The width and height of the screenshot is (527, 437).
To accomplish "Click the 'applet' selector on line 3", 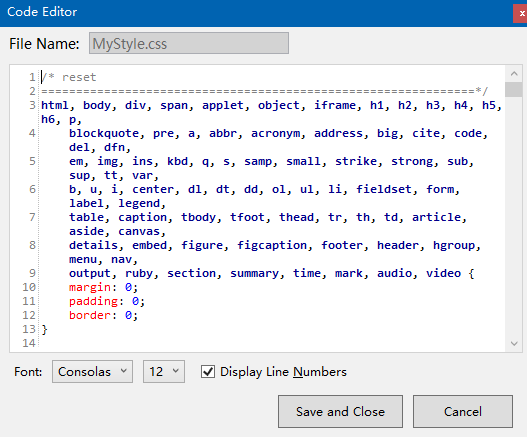I will pyautogui.click(x=223, y=105).
